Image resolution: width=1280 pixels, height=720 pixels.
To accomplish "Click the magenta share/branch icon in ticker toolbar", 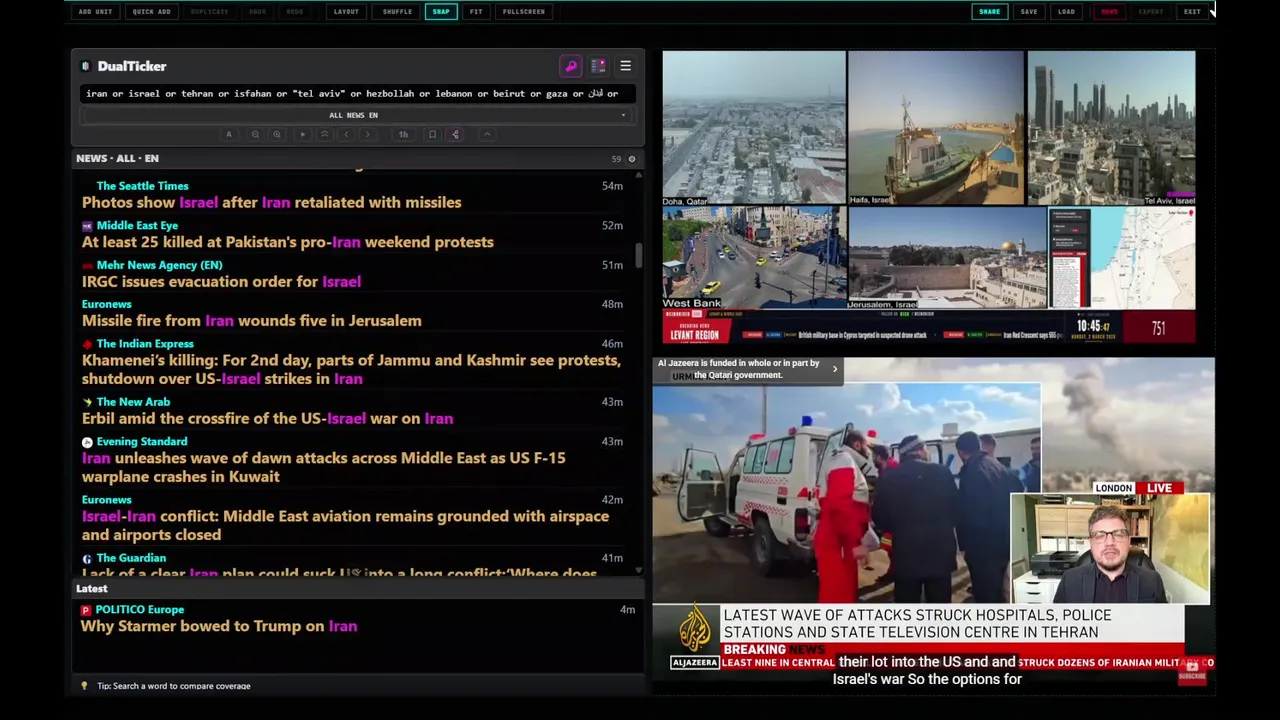I will [x=455, y=135].
